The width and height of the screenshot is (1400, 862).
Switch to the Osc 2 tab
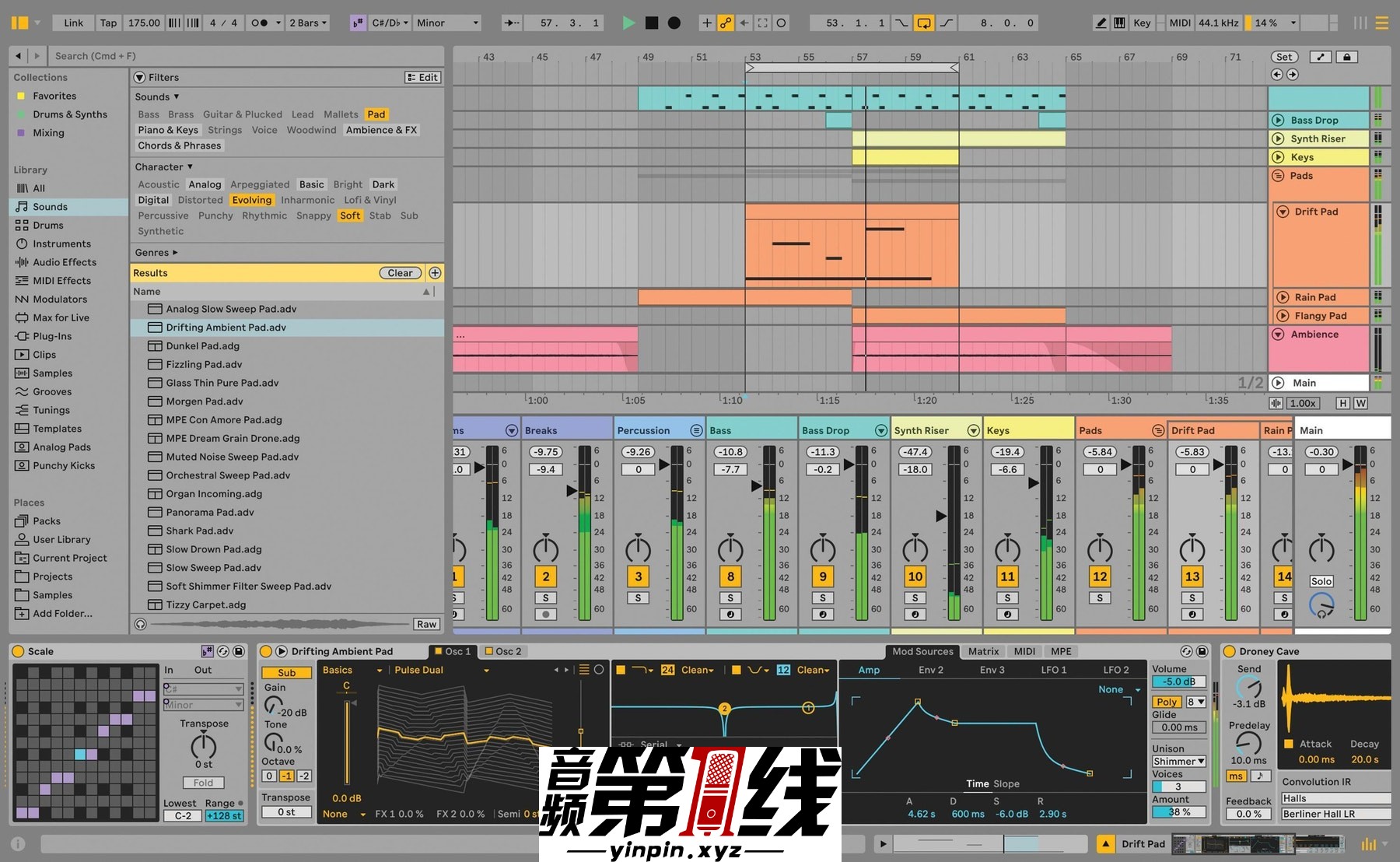point(503,651)
